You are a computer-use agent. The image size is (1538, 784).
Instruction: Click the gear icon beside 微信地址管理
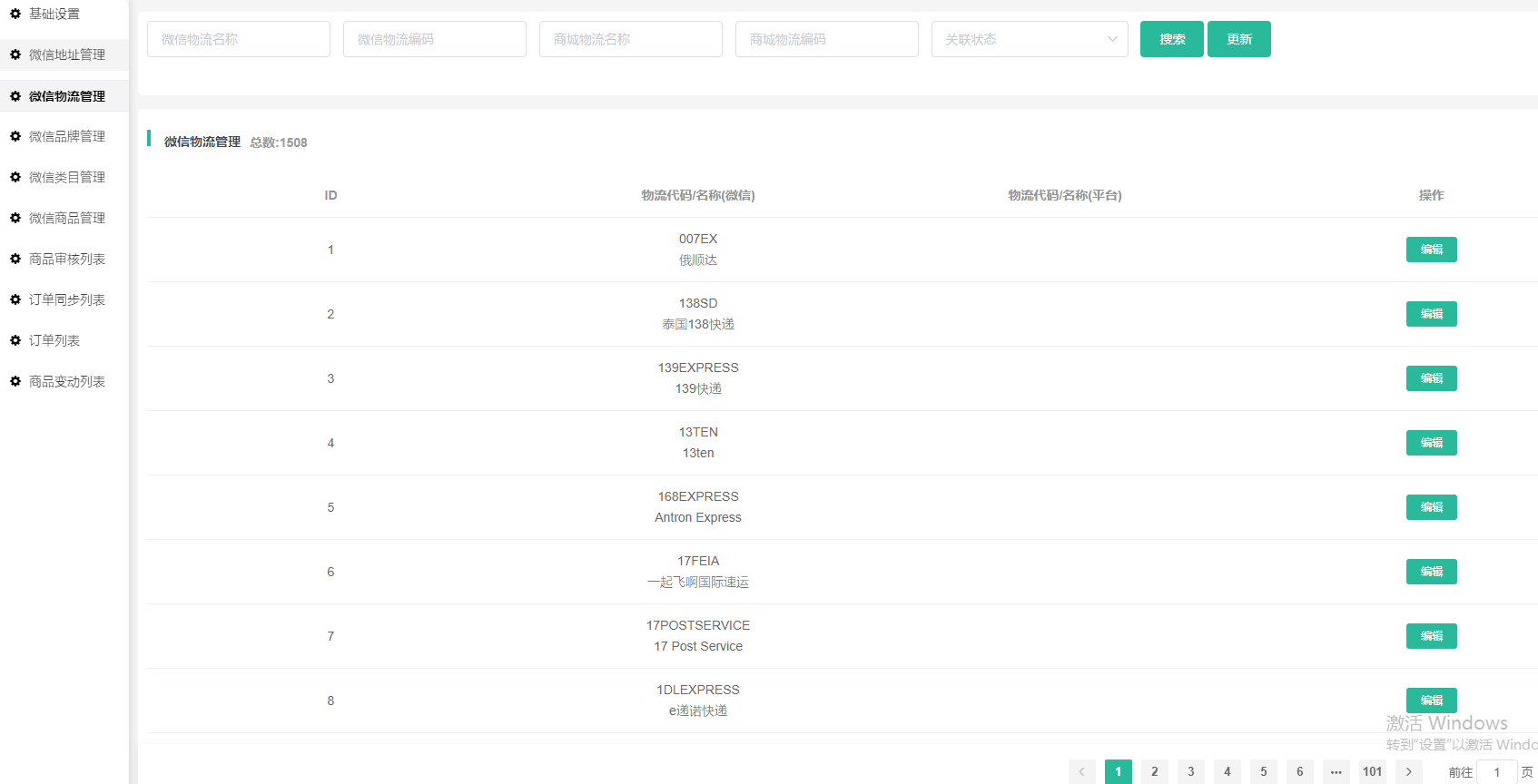[15, 54]
